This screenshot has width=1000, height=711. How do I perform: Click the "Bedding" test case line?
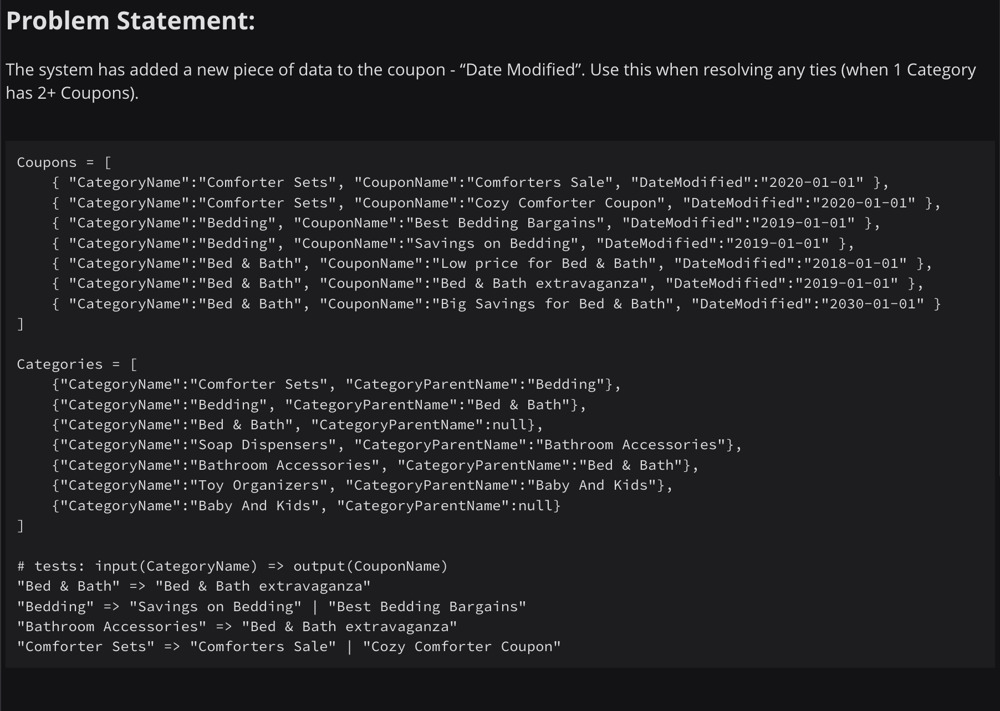272,606
